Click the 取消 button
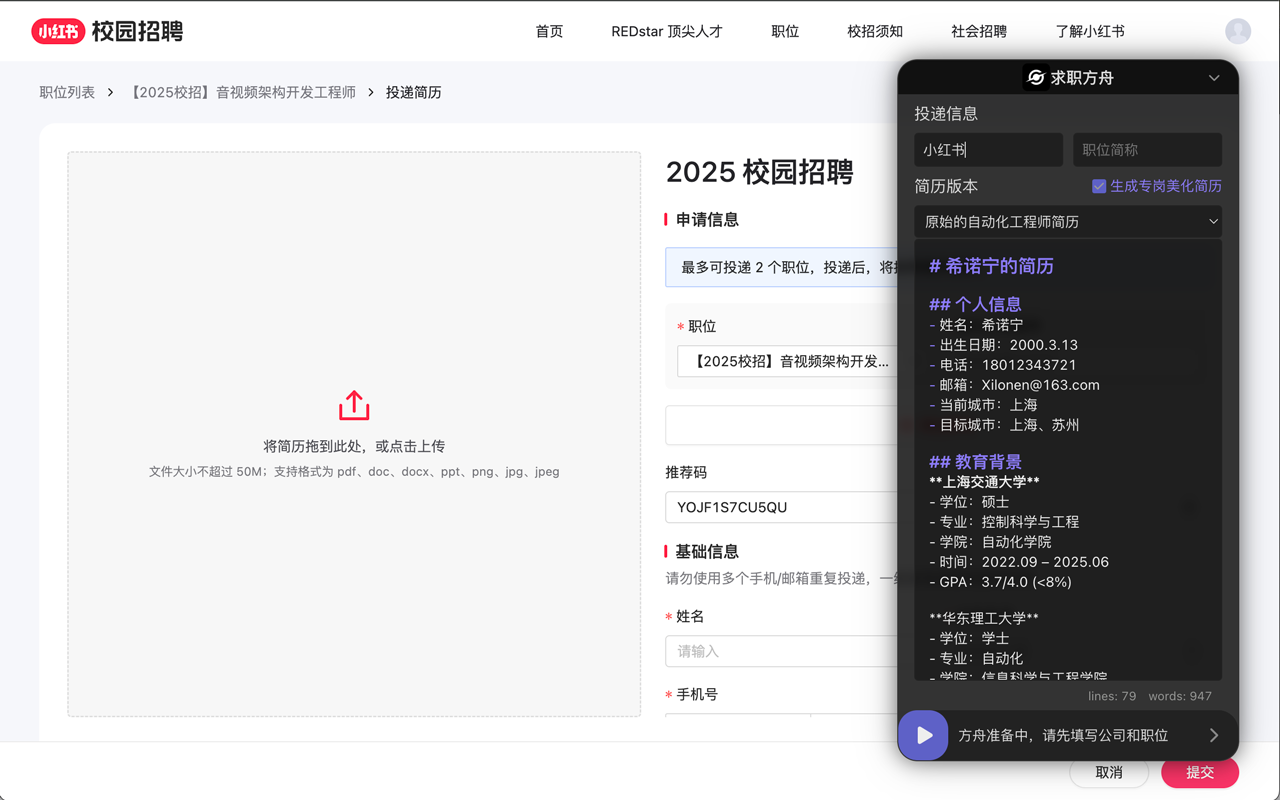Viewport: 1280px width, 800px height. 1109,772
